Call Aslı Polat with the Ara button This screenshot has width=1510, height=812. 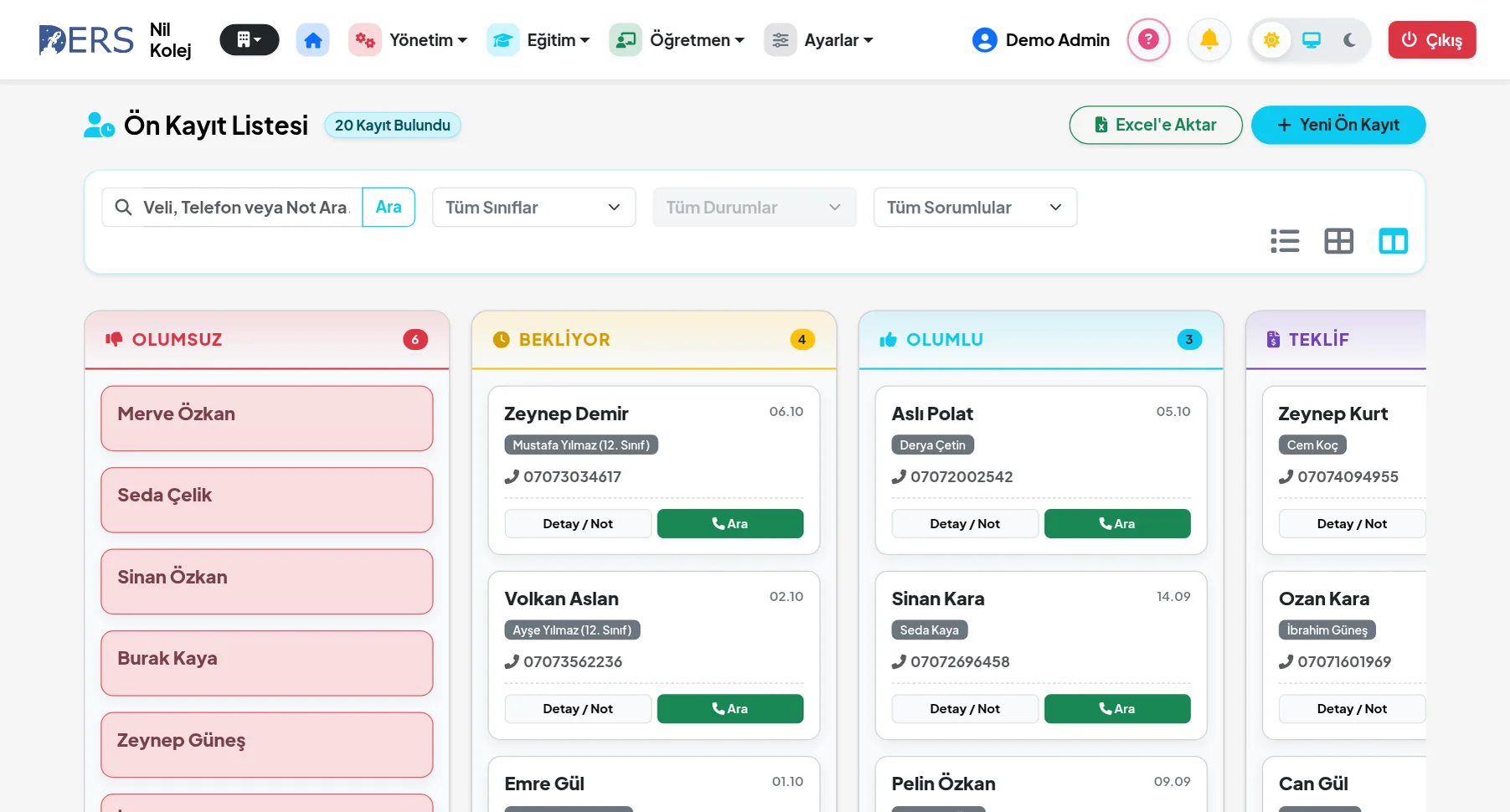(1117, 523)
